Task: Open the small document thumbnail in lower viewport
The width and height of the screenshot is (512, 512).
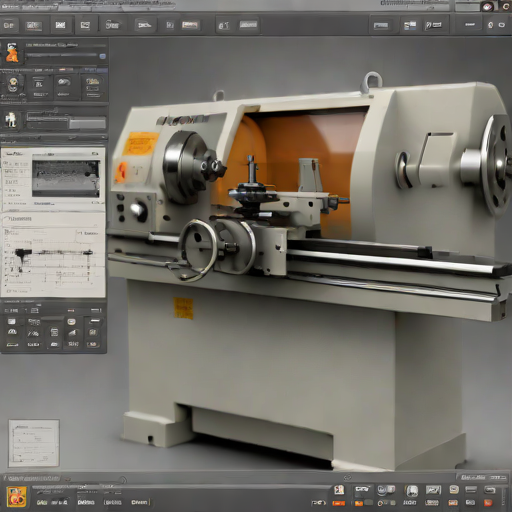Action: click(x=34, y=443)
